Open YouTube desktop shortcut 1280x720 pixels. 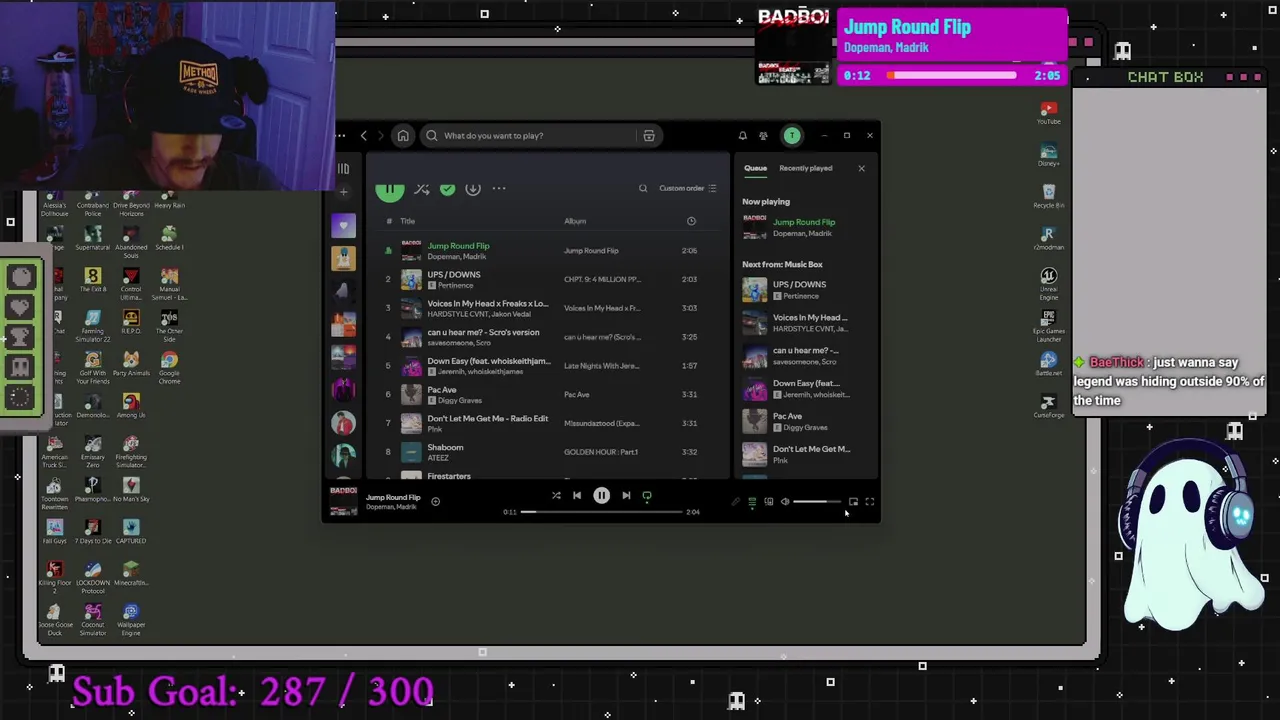click(1048, 112)
